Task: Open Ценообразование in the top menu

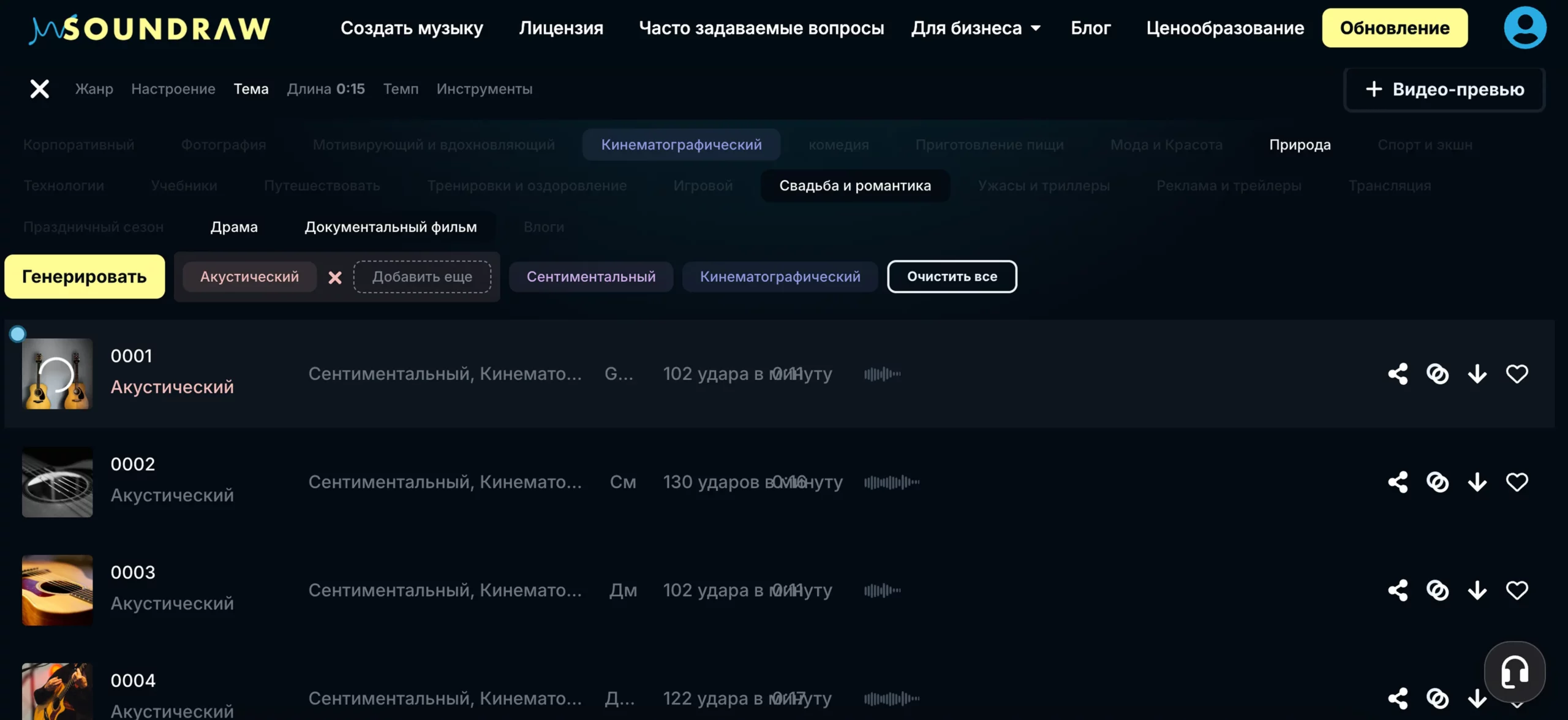Action: (1225, 28)
